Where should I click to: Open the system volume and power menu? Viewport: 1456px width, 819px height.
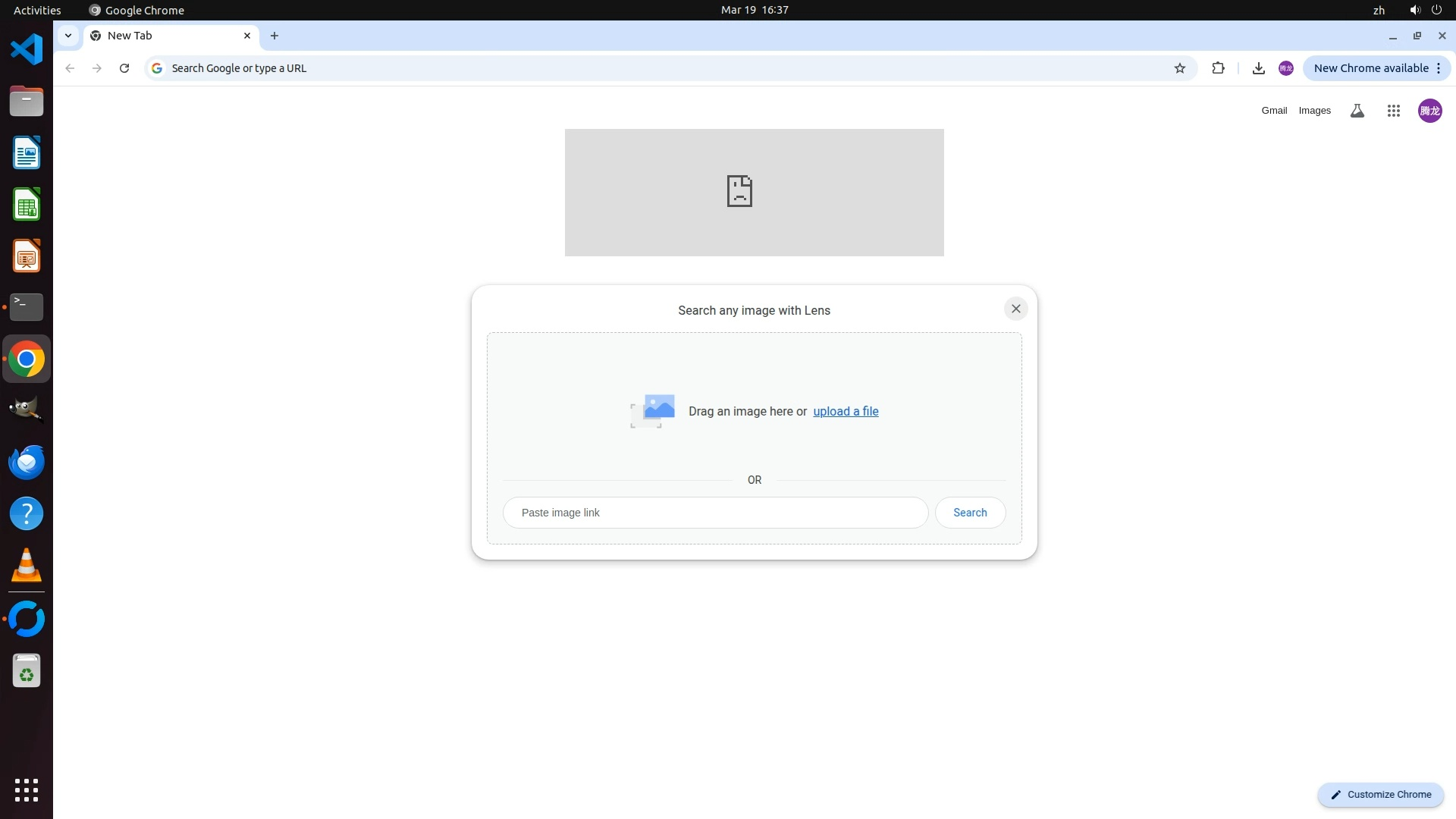click(1426, 10)
